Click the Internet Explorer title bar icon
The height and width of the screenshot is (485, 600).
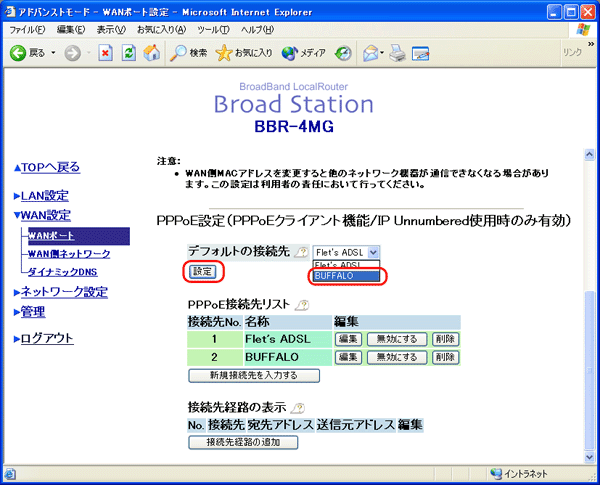tap(10, 12)
